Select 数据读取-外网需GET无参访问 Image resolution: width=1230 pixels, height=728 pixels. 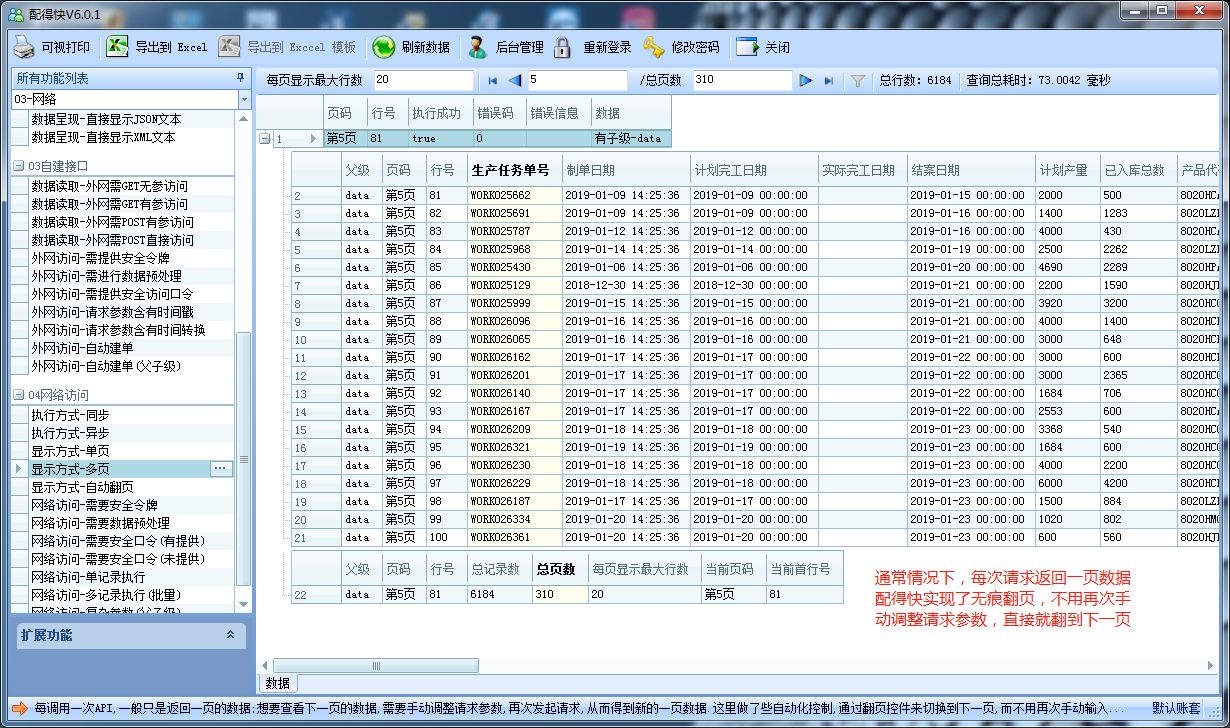point(109,186)
